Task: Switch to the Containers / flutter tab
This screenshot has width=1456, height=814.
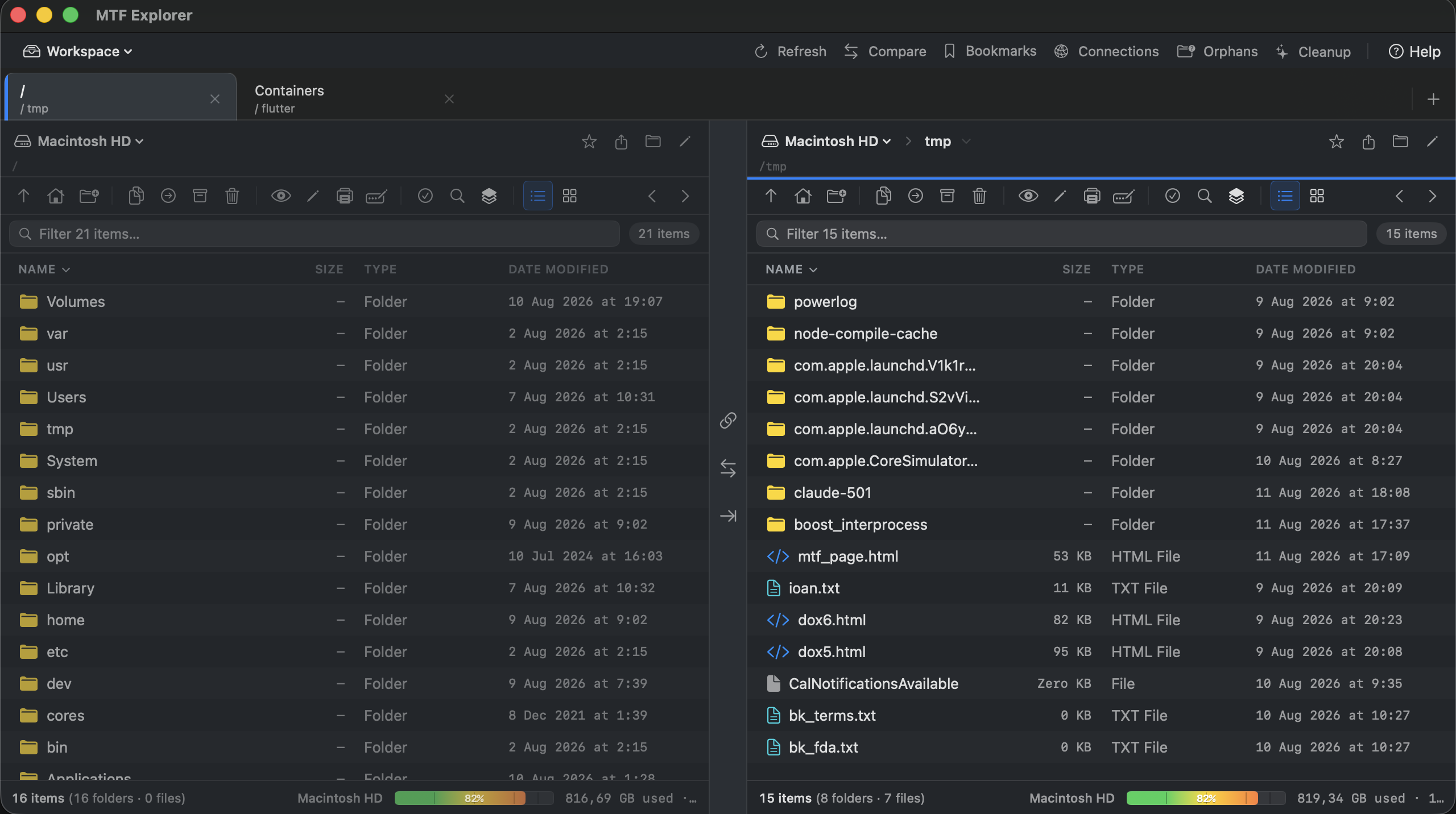Action: (353, 98)
